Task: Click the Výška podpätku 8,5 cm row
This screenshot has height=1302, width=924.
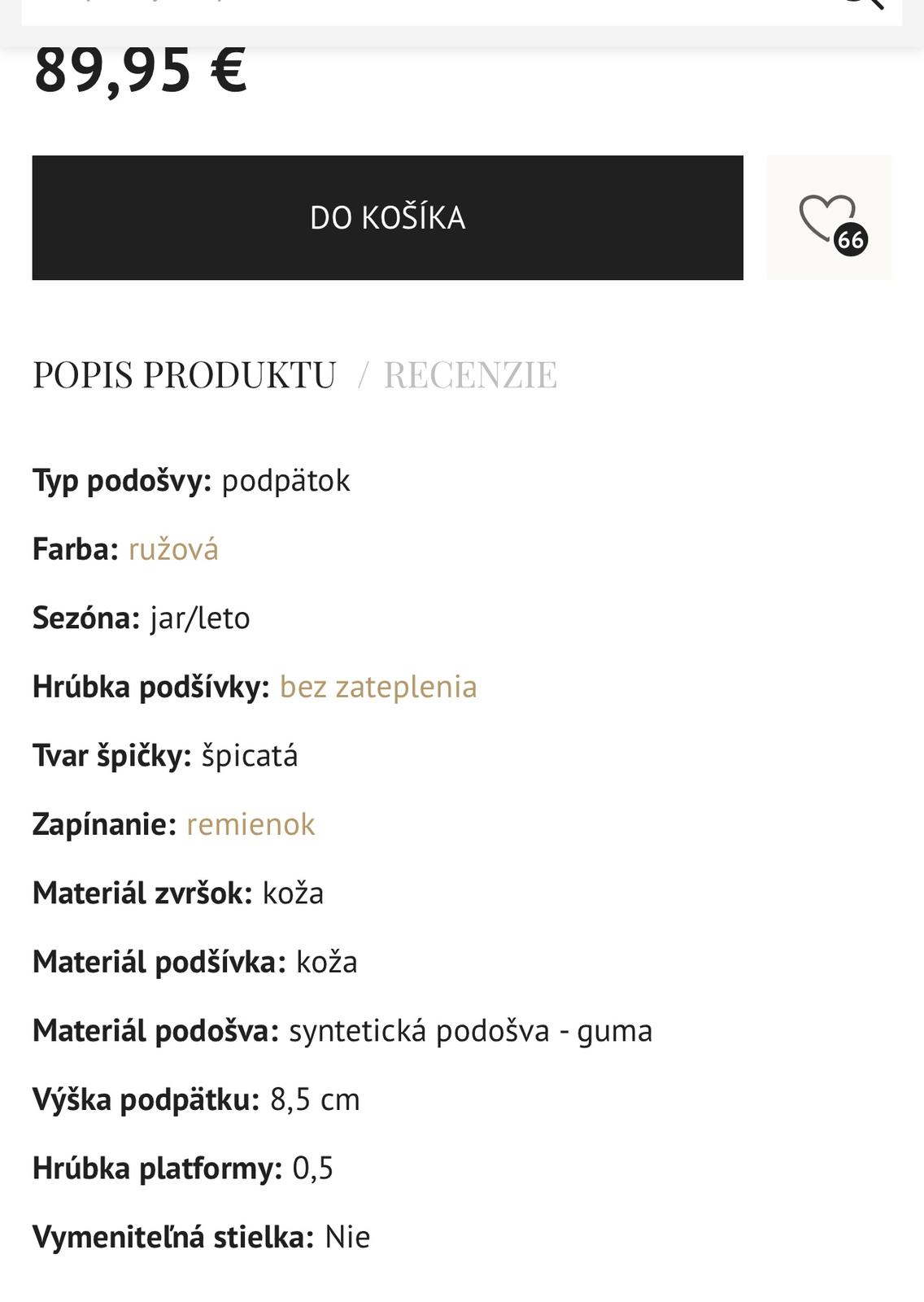Action: click(196, 1099)
